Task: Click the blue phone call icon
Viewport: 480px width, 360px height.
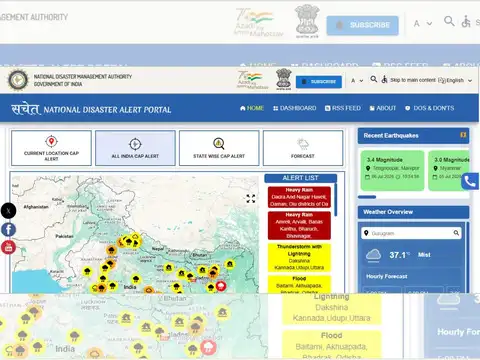Action: (x=470, y=181)
